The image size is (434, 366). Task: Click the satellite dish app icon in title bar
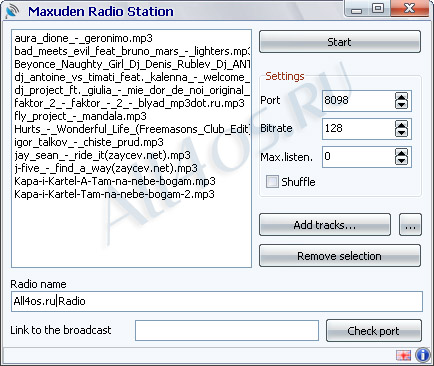[x=13, y=11]
